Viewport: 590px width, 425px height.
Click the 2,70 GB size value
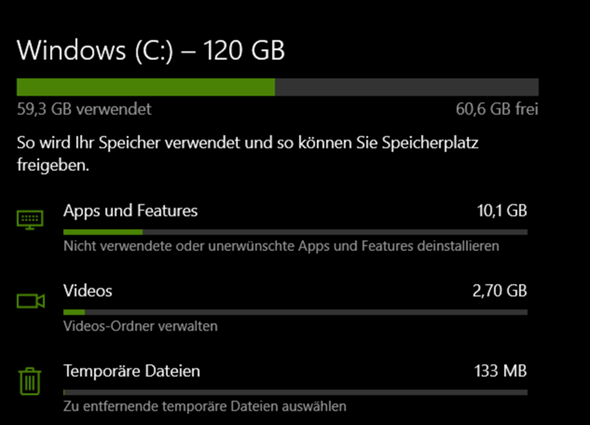click(x=500, y=291)
